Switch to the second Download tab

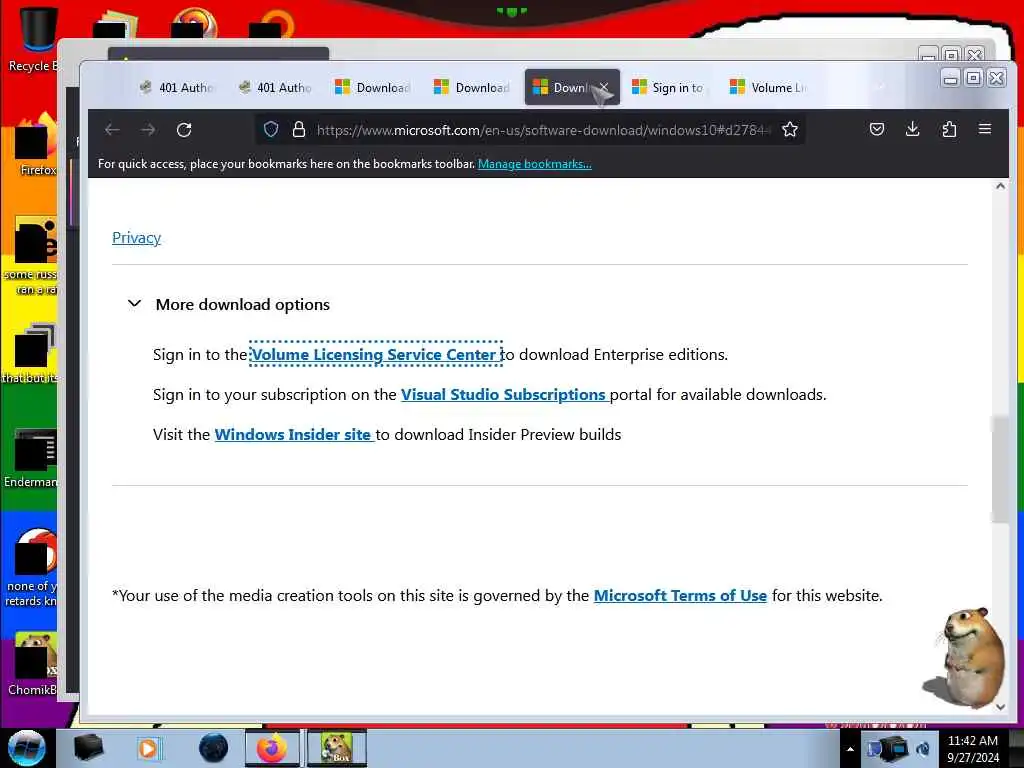472,88
